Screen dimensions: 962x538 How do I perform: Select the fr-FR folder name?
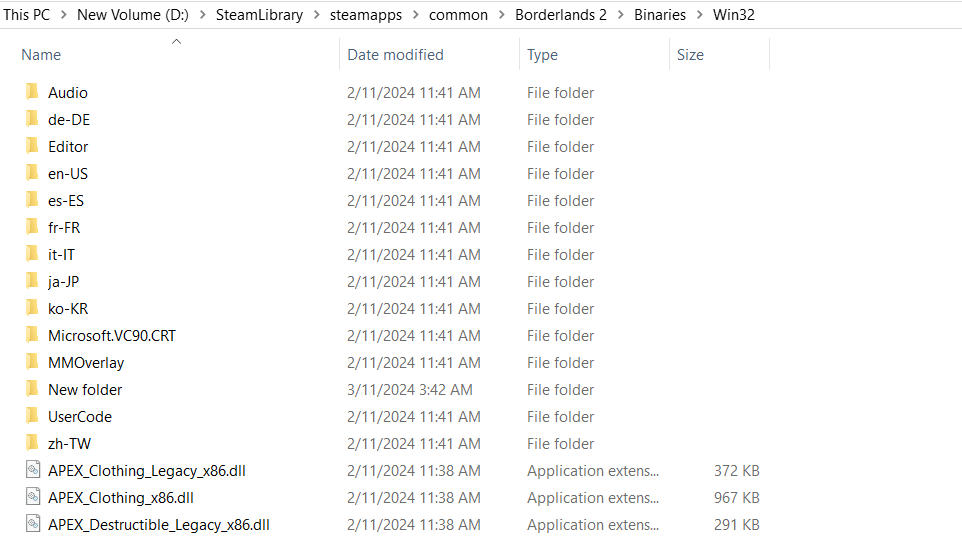(64, 228)
